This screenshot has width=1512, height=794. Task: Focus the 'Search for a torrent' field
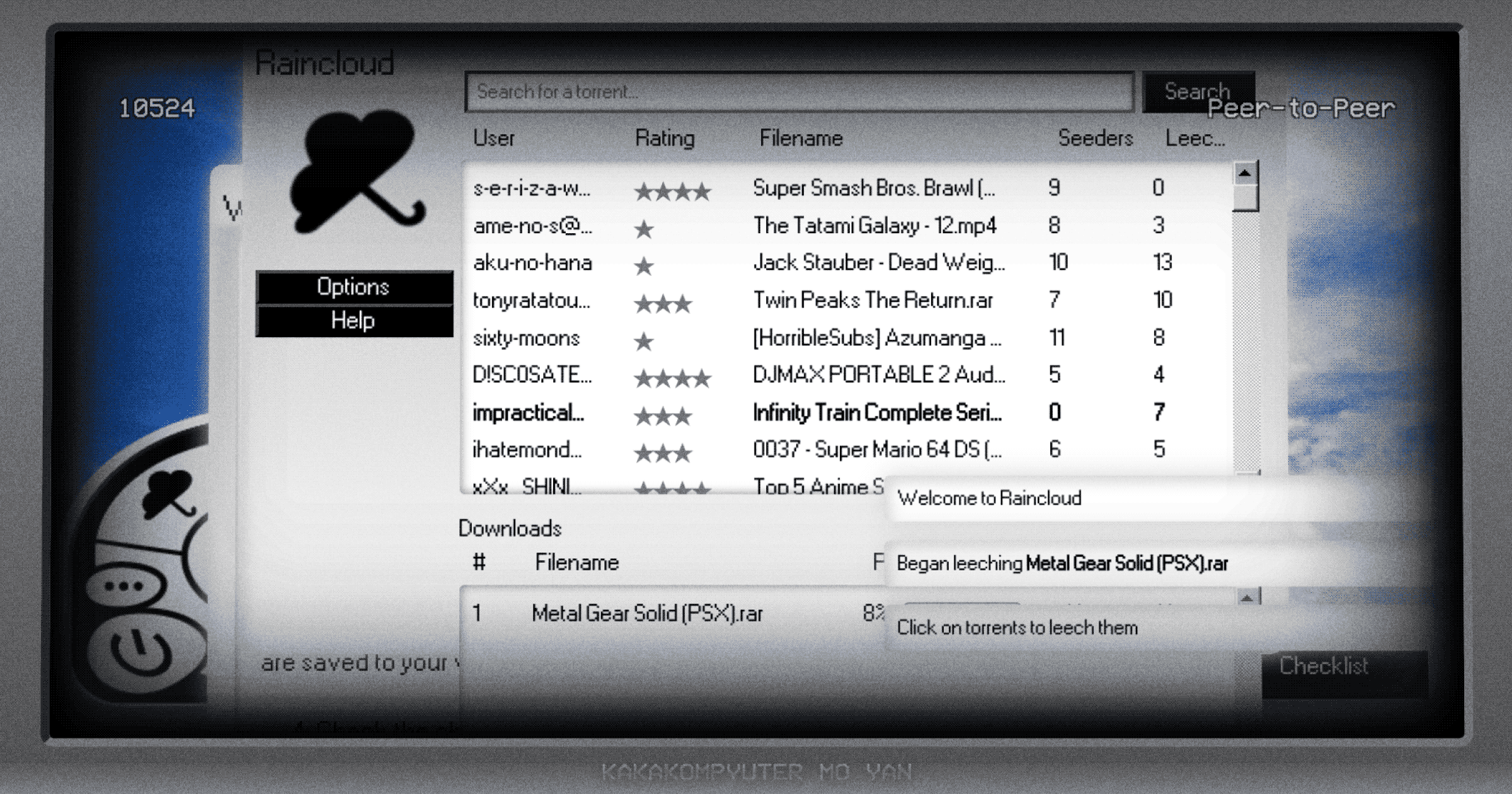click(799, 92)
